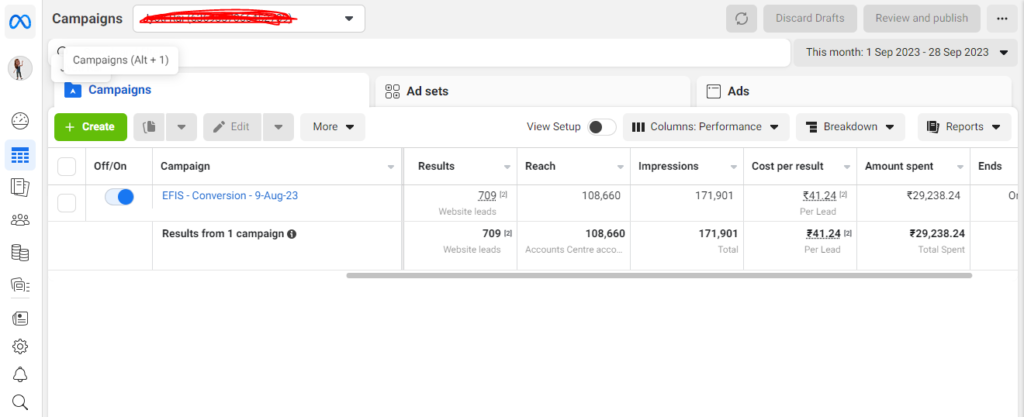Image resolution: width=1024 pixels, height=417 pixels.
Task: Click the Refresh data icon button
Action: pos(741,19)
